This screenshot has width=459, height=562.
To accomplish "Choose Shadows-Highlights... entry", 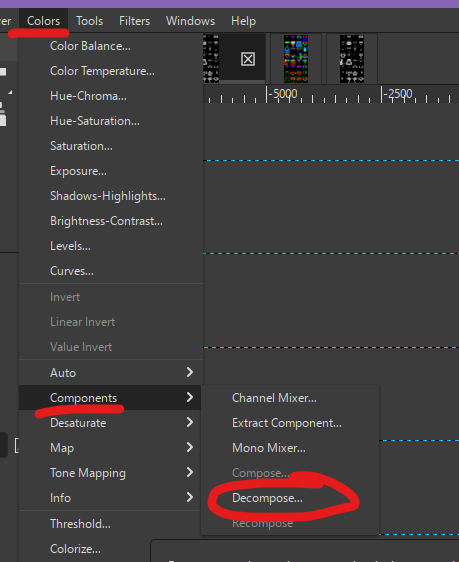I will pyautogui.click(x=111, y=196).
